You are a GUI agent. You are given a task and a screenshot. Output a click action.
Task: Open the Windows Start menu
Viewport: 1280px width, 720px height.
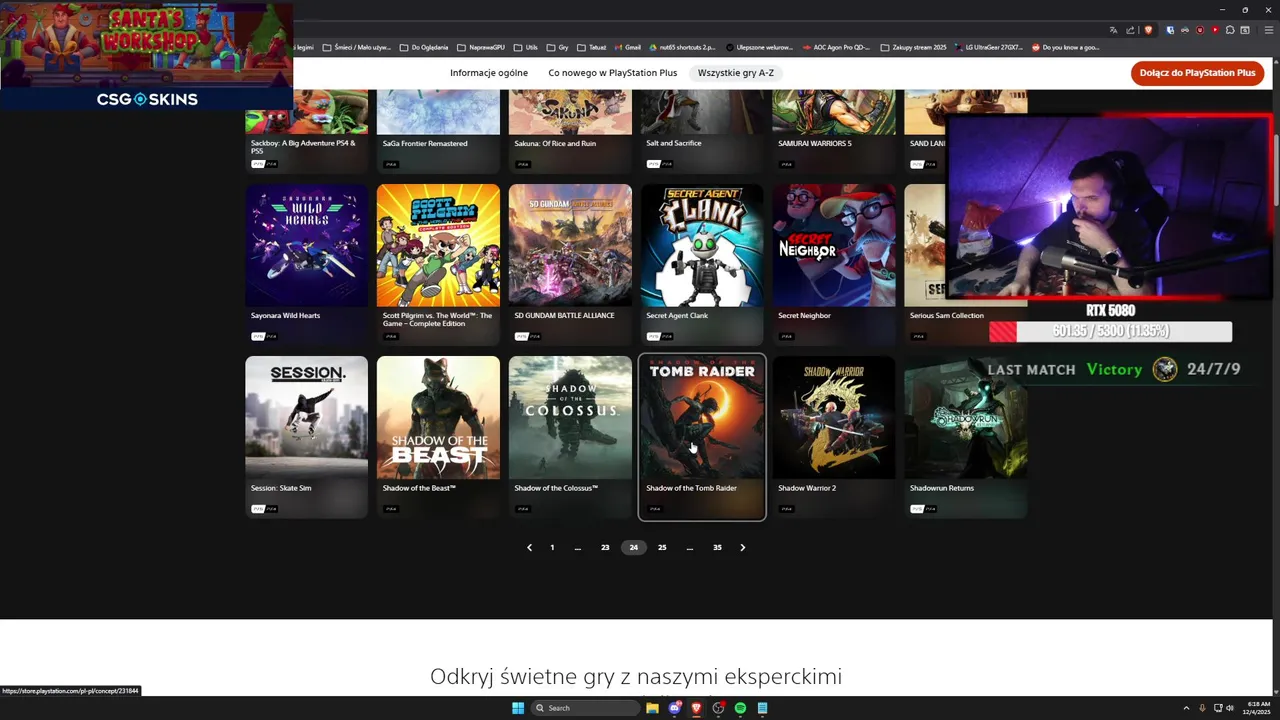point(518,708)
